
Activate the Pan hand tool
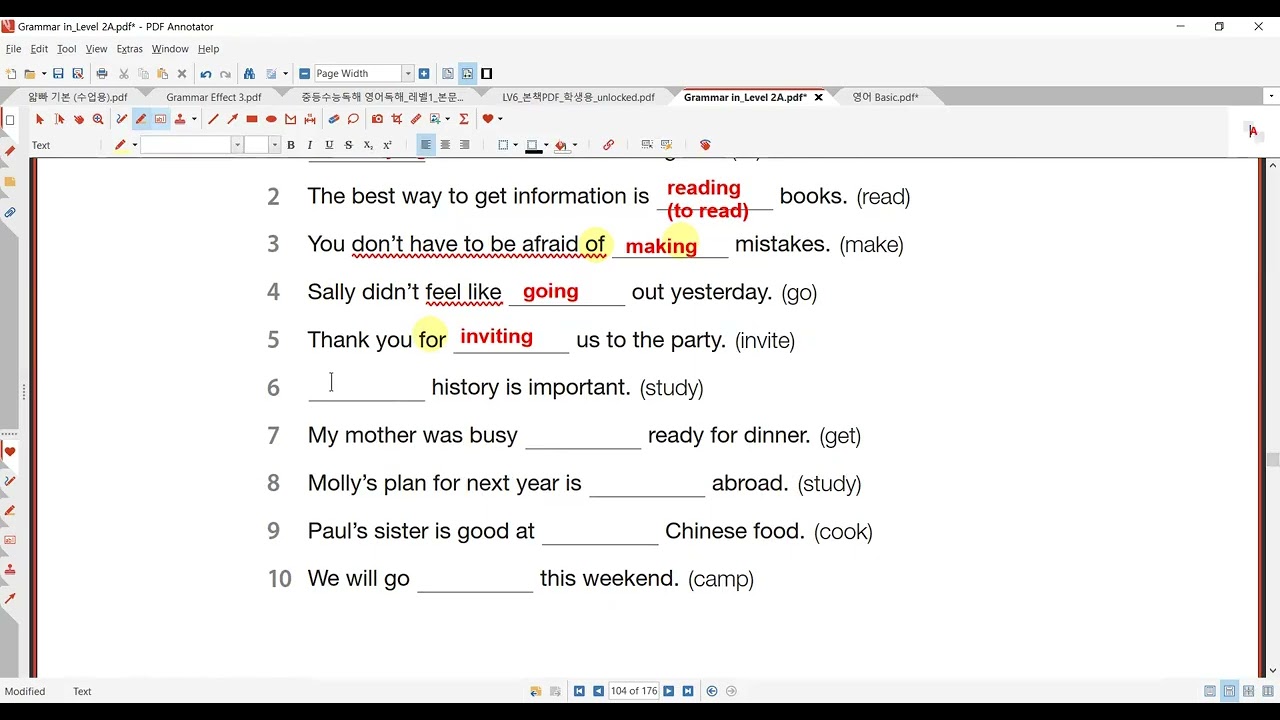point(79,119)
